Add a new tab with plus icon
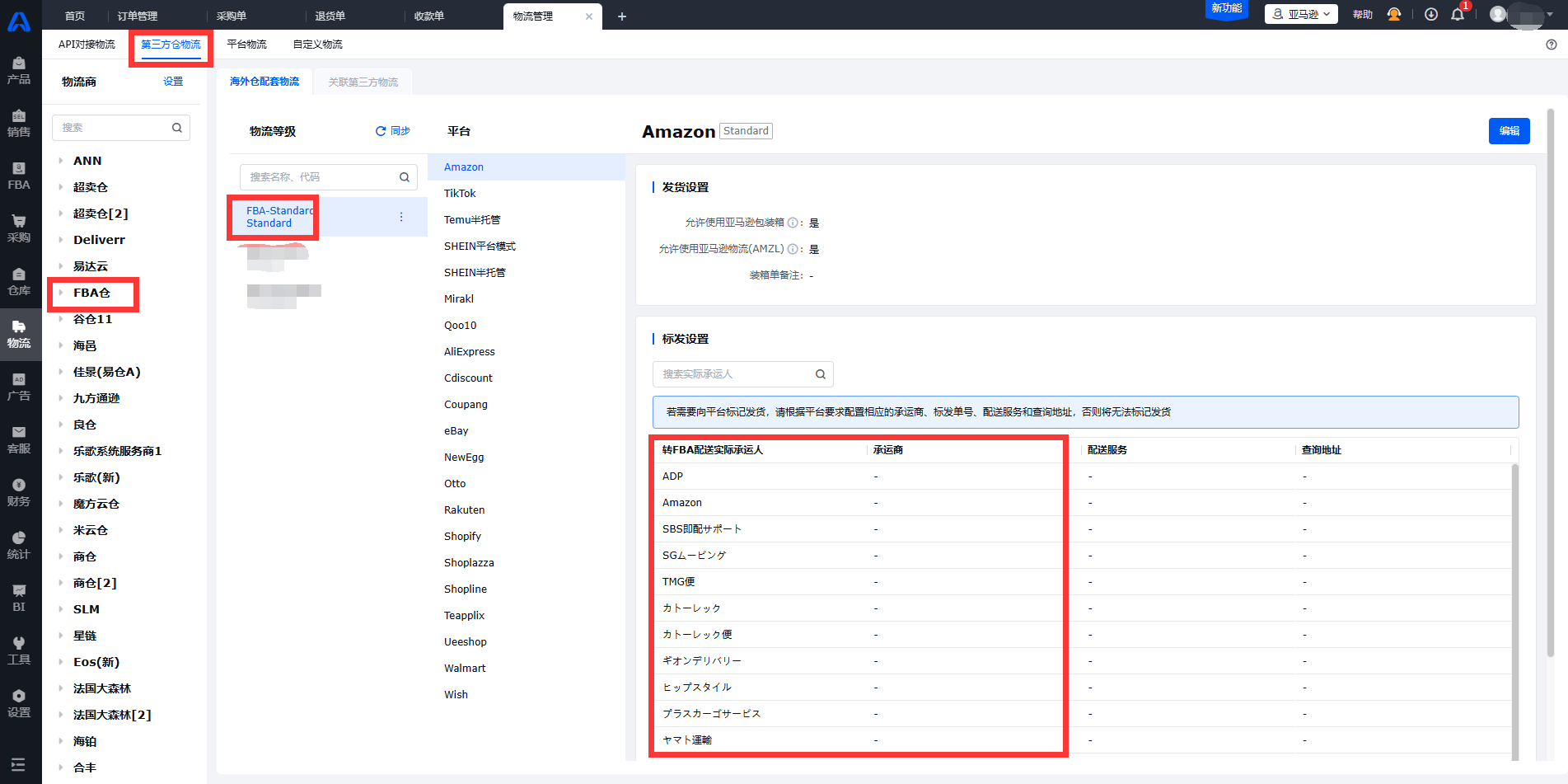The height and width of the screenshot is (784, 1568). 622,16
